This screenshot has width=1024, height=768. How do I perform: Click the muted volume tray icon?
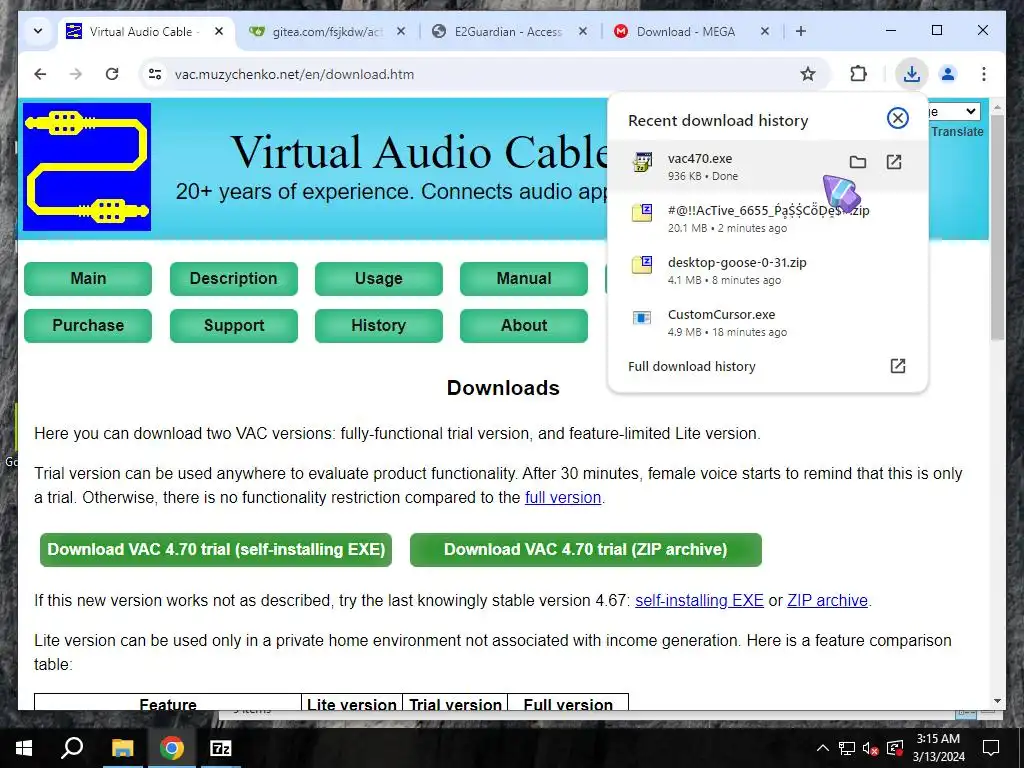coord(871,748)
